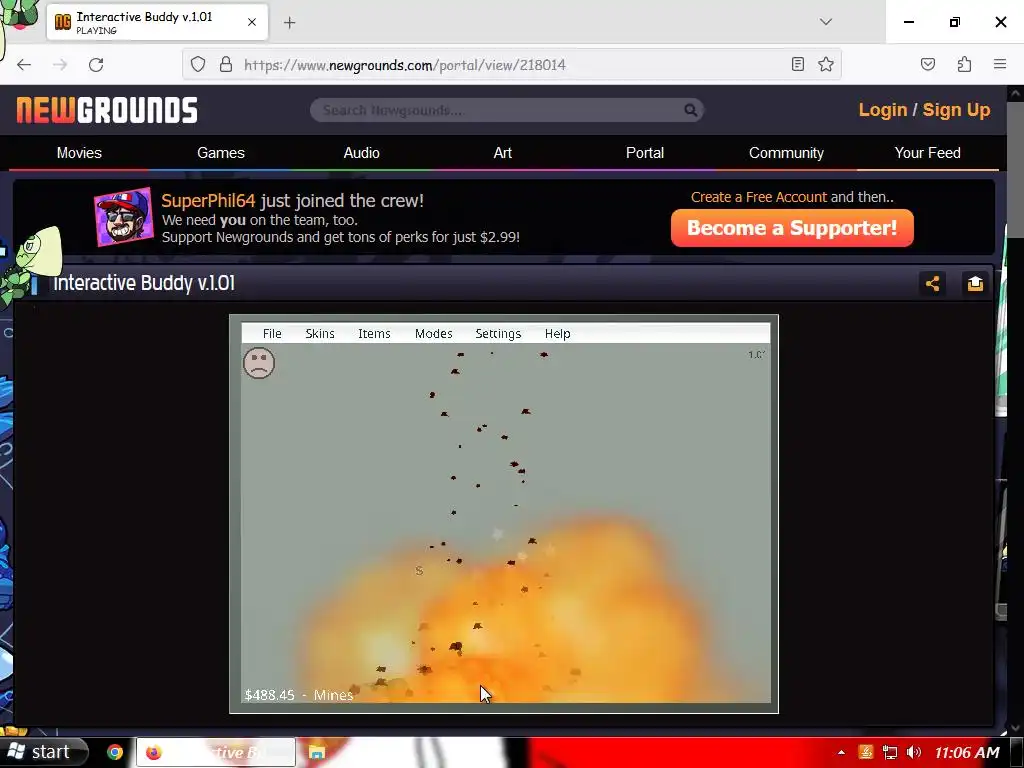
Task: Bookmark this page with the star icon
Action: [826, 64]
